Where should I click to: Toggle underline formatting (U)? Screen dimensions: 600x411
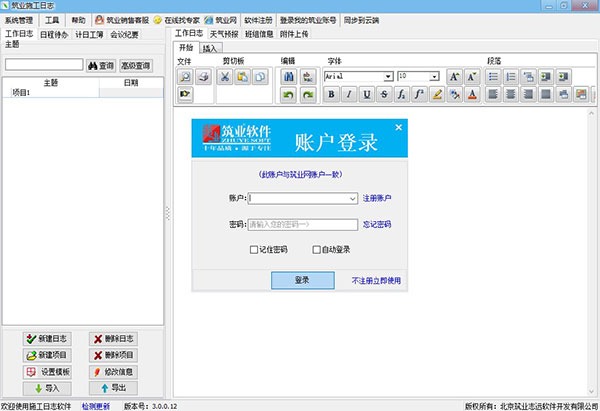click(367, 94)
